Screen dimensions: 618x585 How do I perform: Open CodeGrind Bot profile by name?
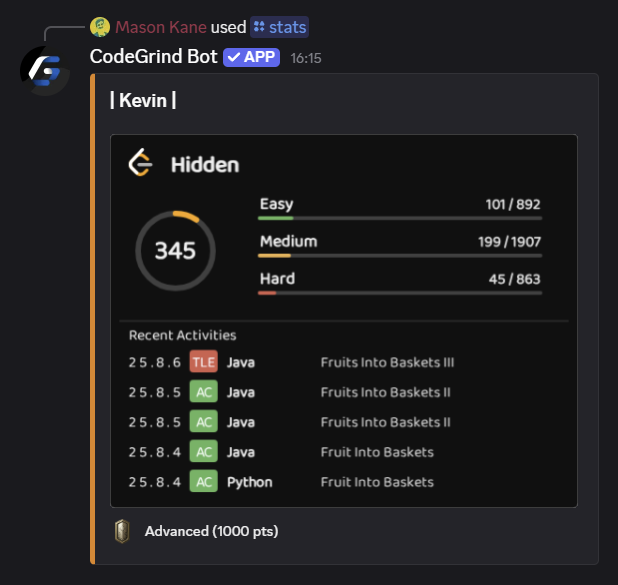153,57
